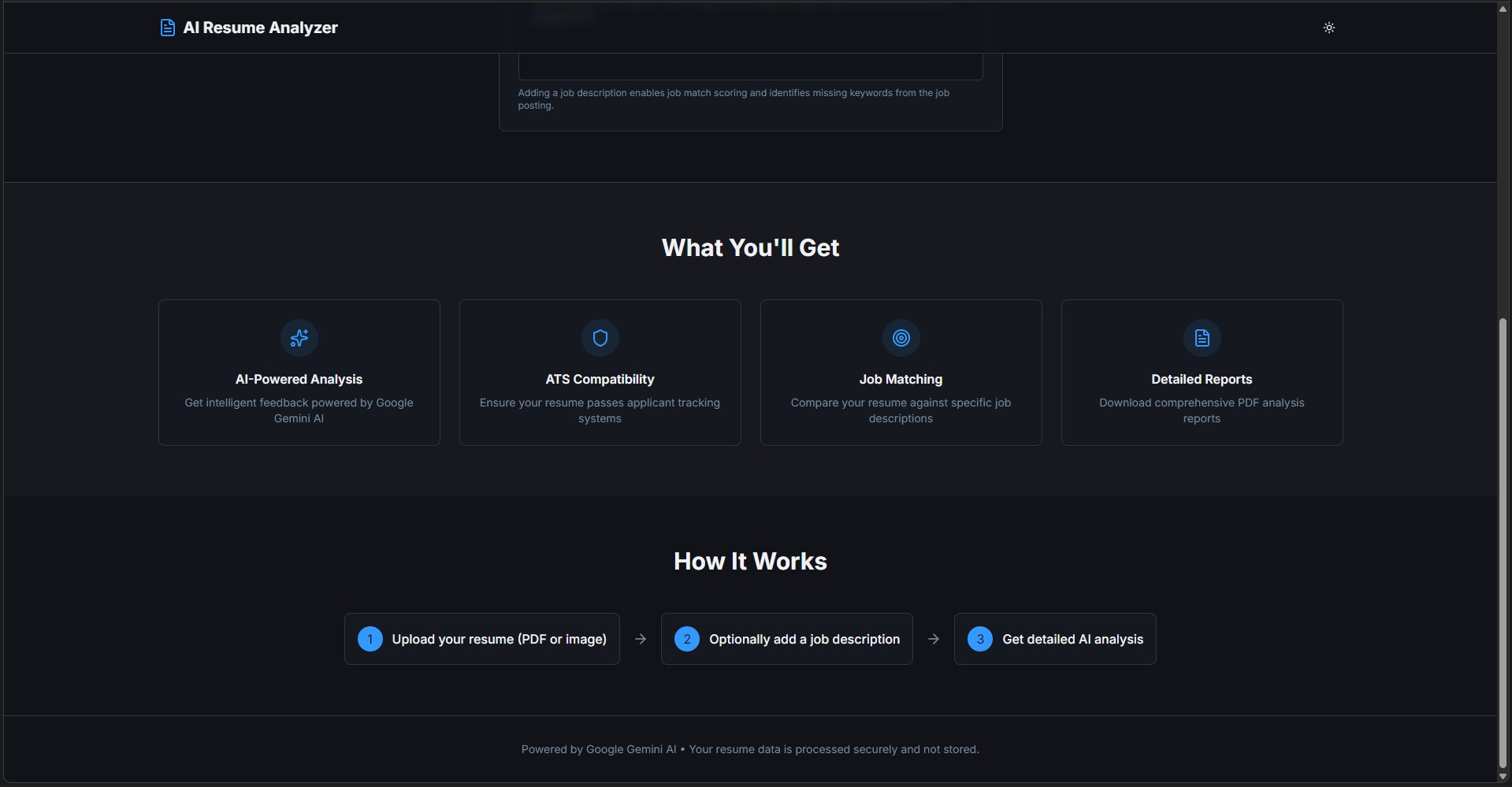Click the Detailed Reports document icon
This screenshot has width=1512, height=787.
coord(1201,338)
